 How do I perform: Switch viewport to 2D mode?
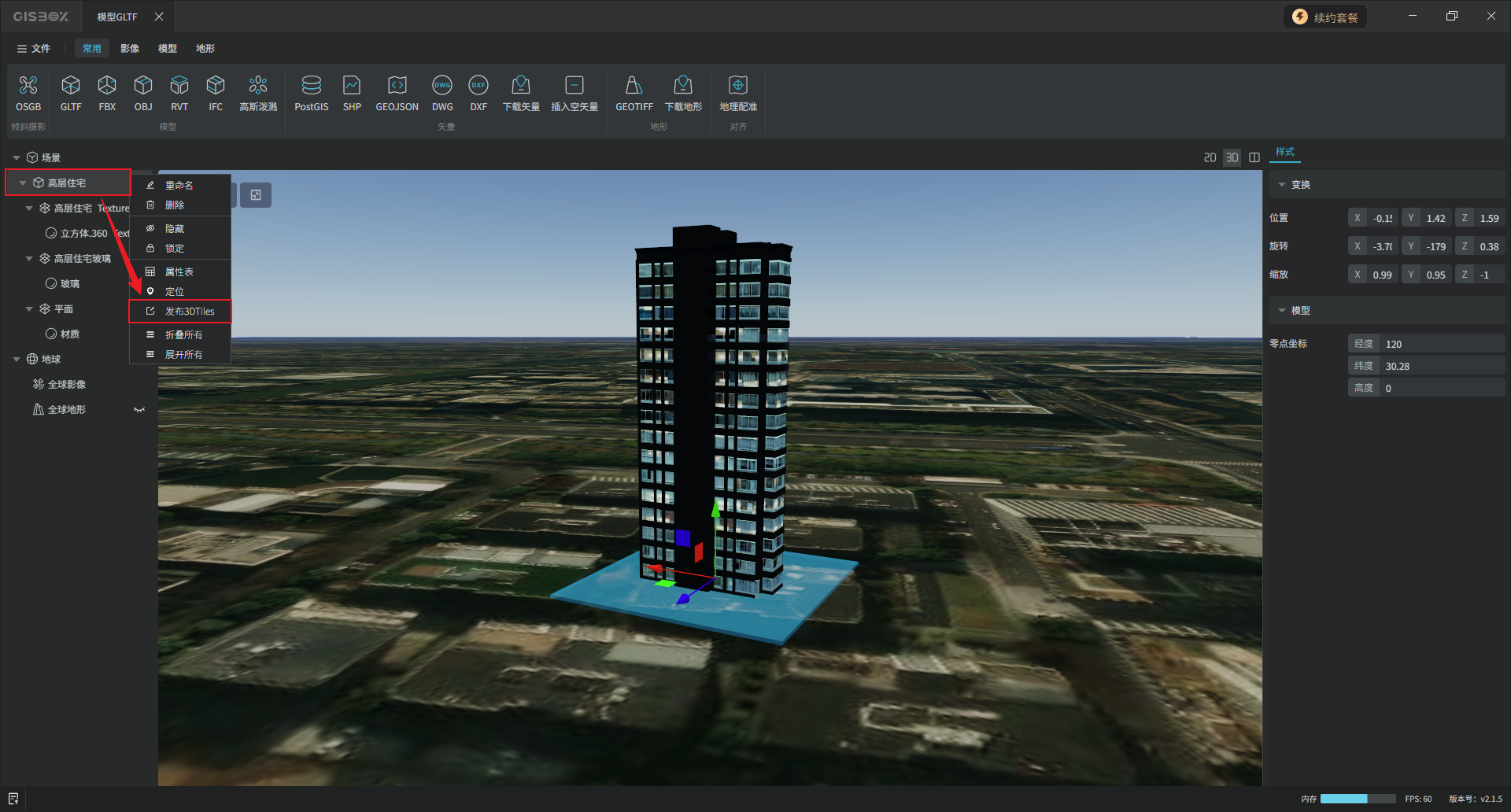pyautogui.click(x=1210, y=157)
